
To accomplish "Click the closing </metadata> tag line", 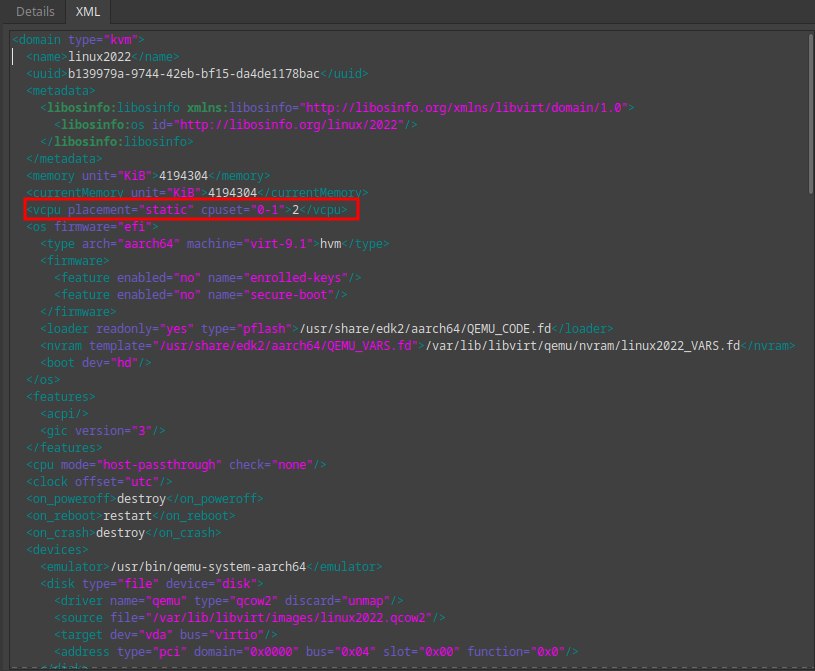I will point(64,159).
